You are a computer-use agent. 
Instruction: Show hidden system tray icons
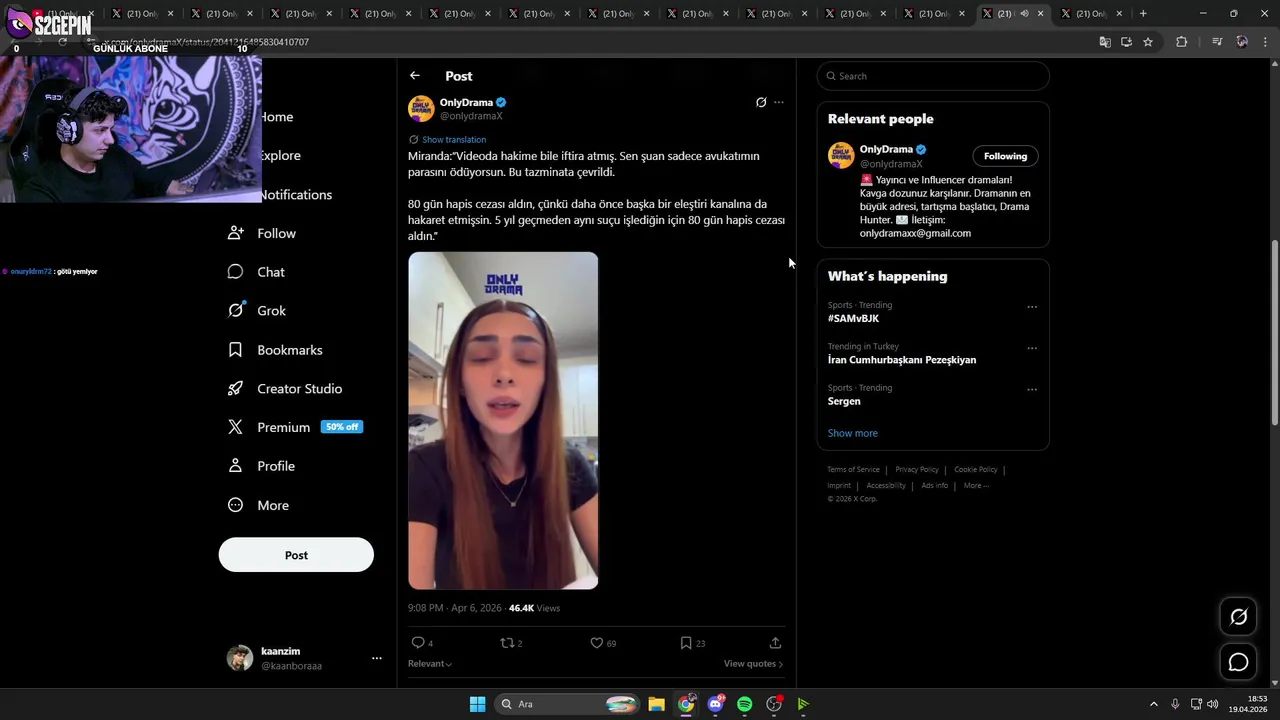click(1153, 704)
